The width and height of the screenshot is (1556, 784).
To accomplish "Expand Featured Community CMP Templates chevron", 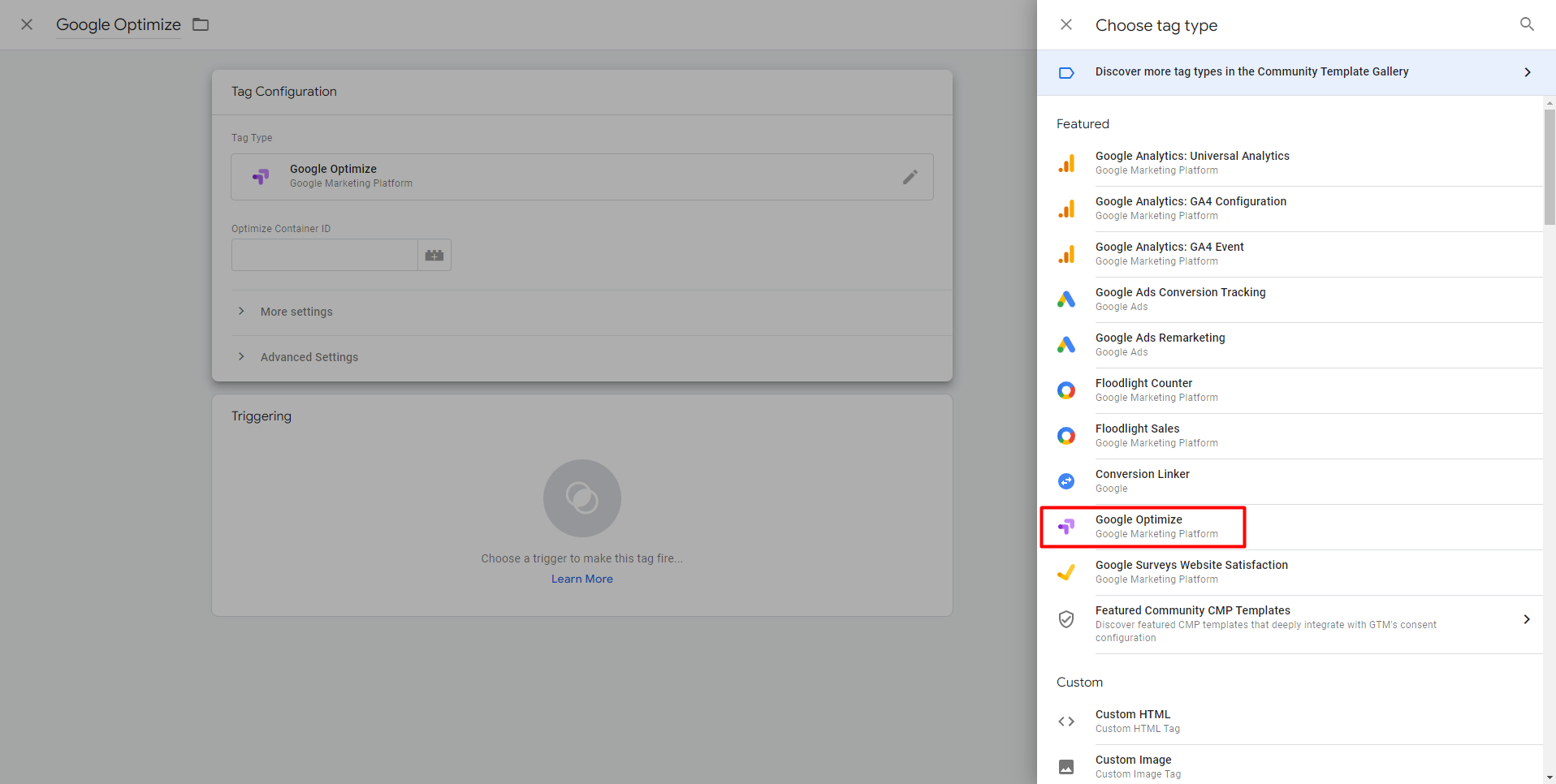I will [1527, 619].
